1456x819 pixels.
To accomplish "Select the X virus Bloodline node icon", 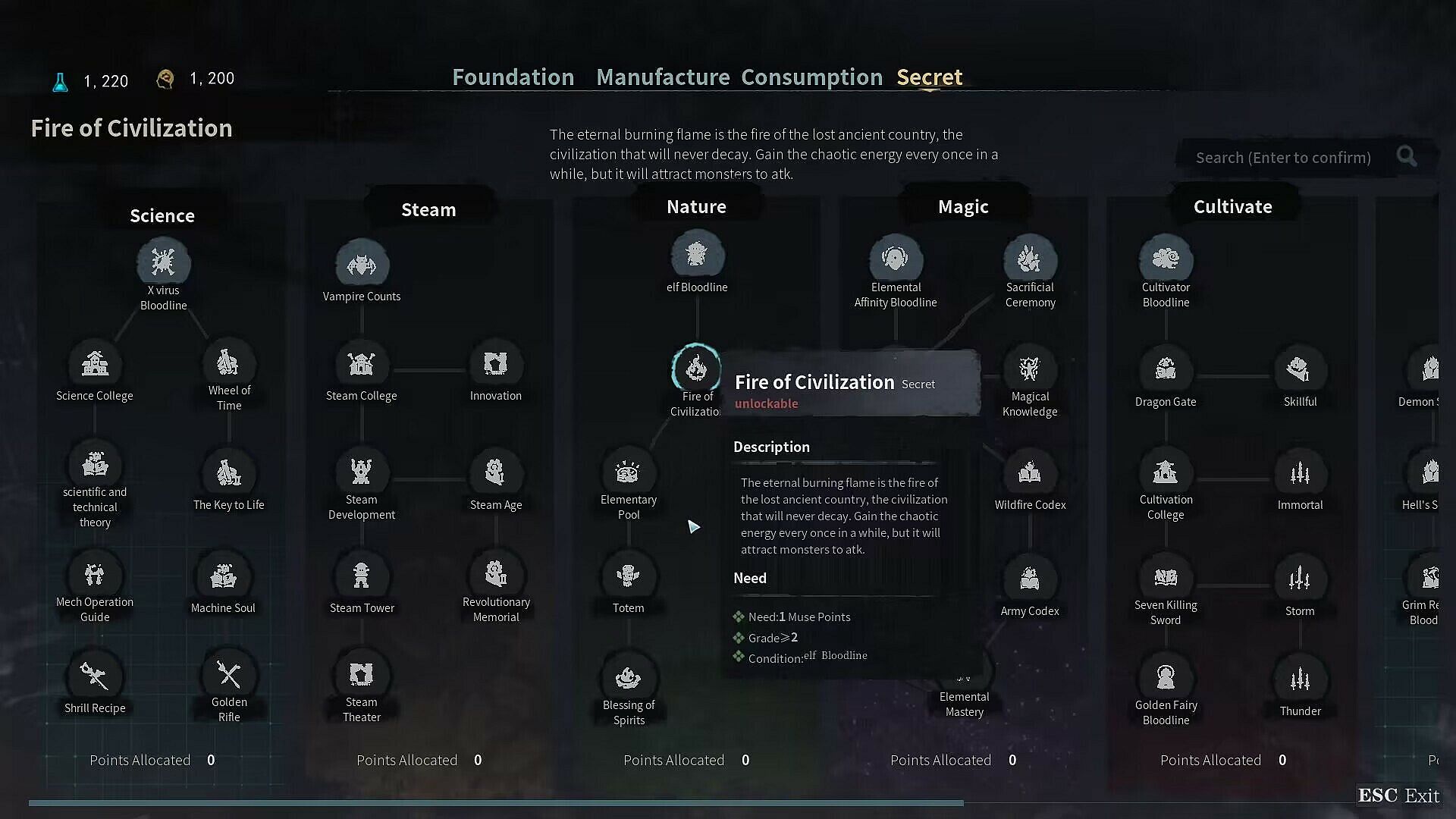I will [x=163, y=262].
